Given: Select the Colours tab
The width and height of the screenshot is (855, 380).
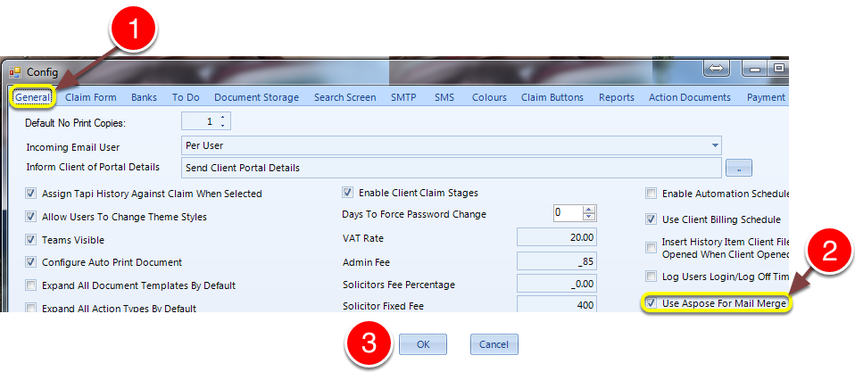Looking at the screenshot, I should coord(489,98).
